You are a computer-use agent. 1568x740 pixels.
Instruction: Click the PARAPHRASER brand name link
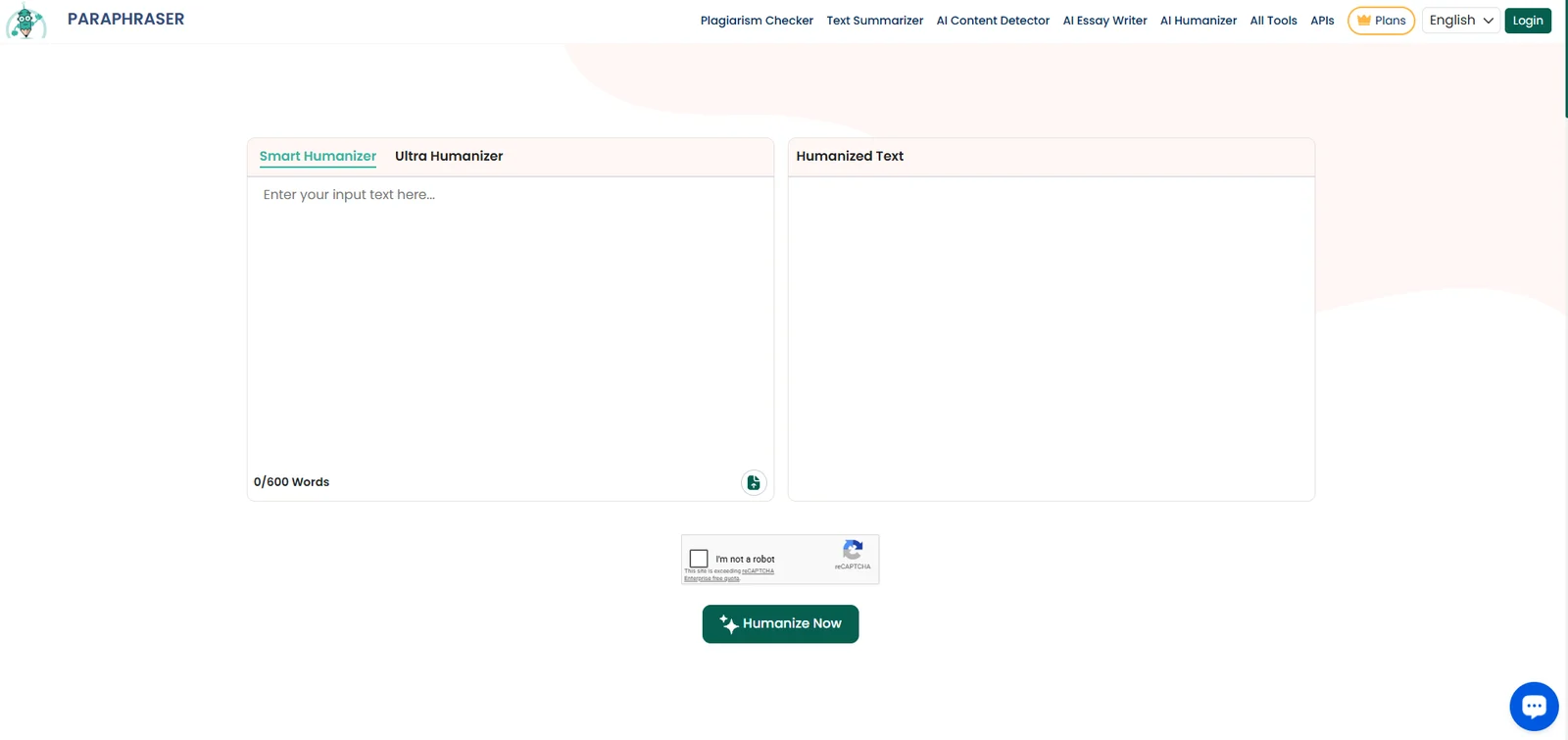(x=125, y=20)
